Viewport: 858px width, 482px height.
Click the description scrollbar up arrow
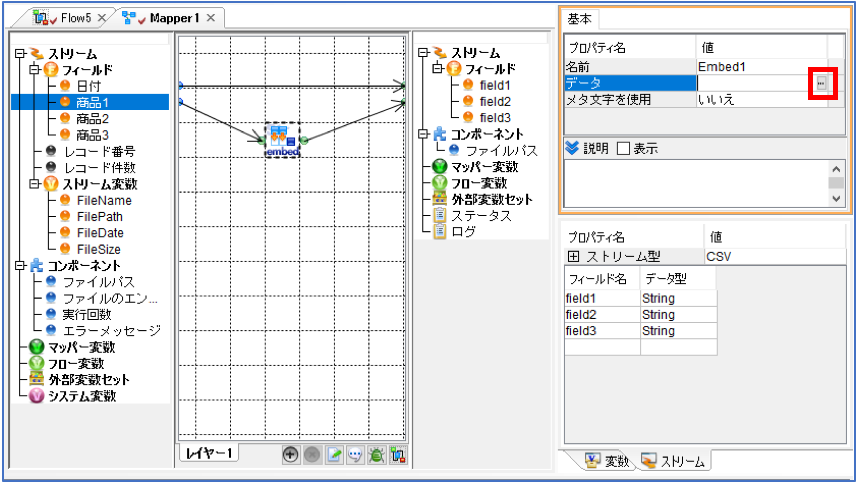[x=836, y=169]
